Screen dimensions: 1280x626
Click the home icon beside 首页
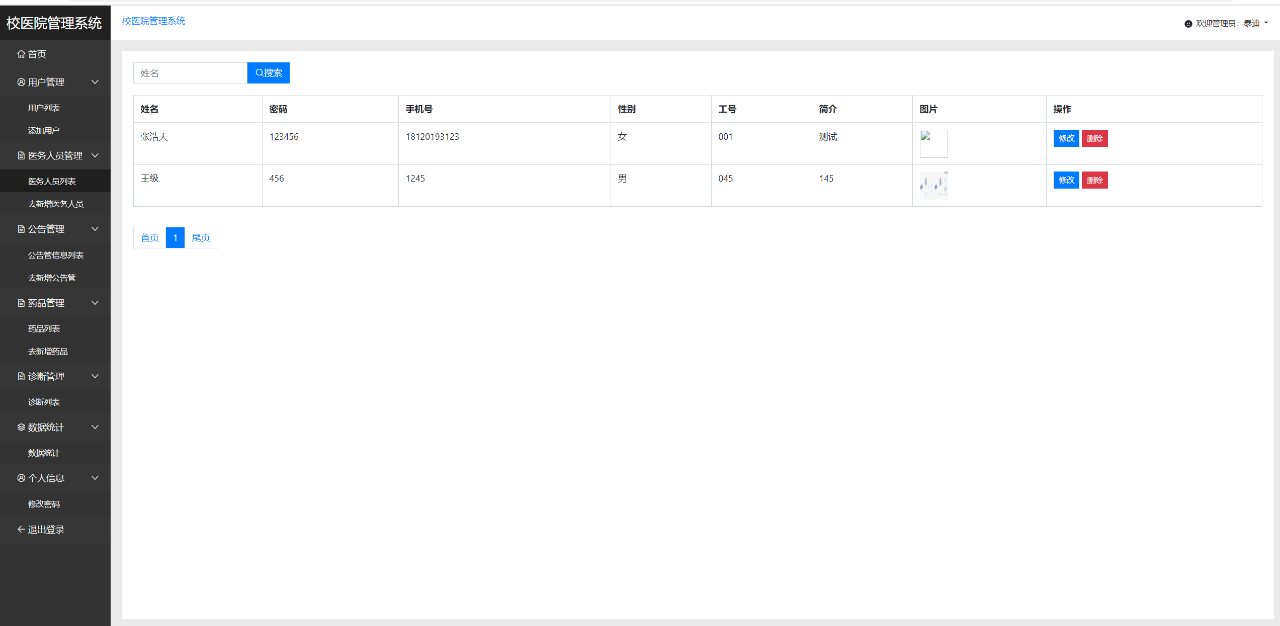[21, 54]
